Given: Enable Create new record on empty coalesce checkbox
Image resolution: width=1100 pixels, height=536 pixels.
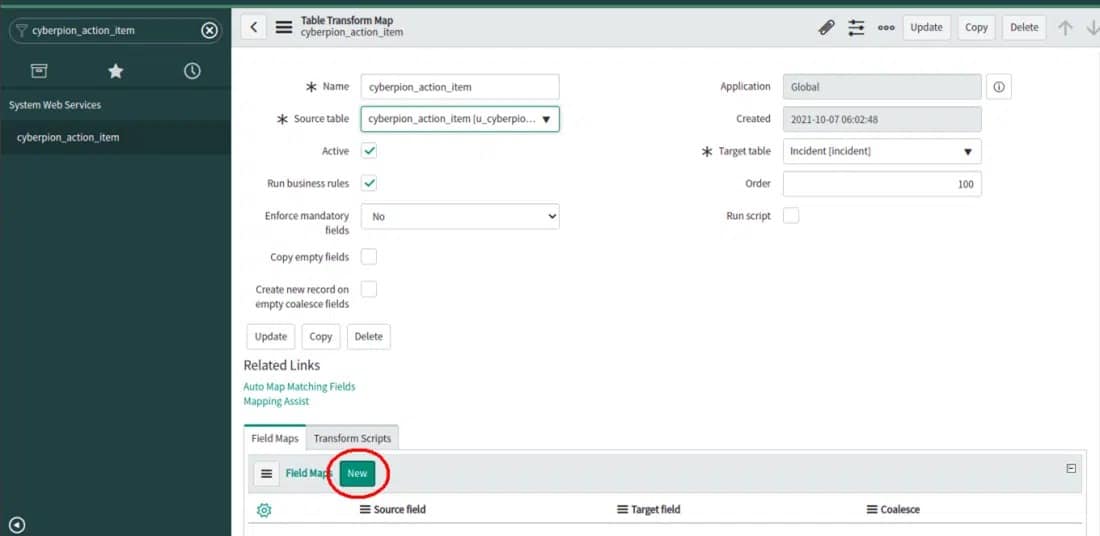Looking at the screenshot, I should point(369,289).
